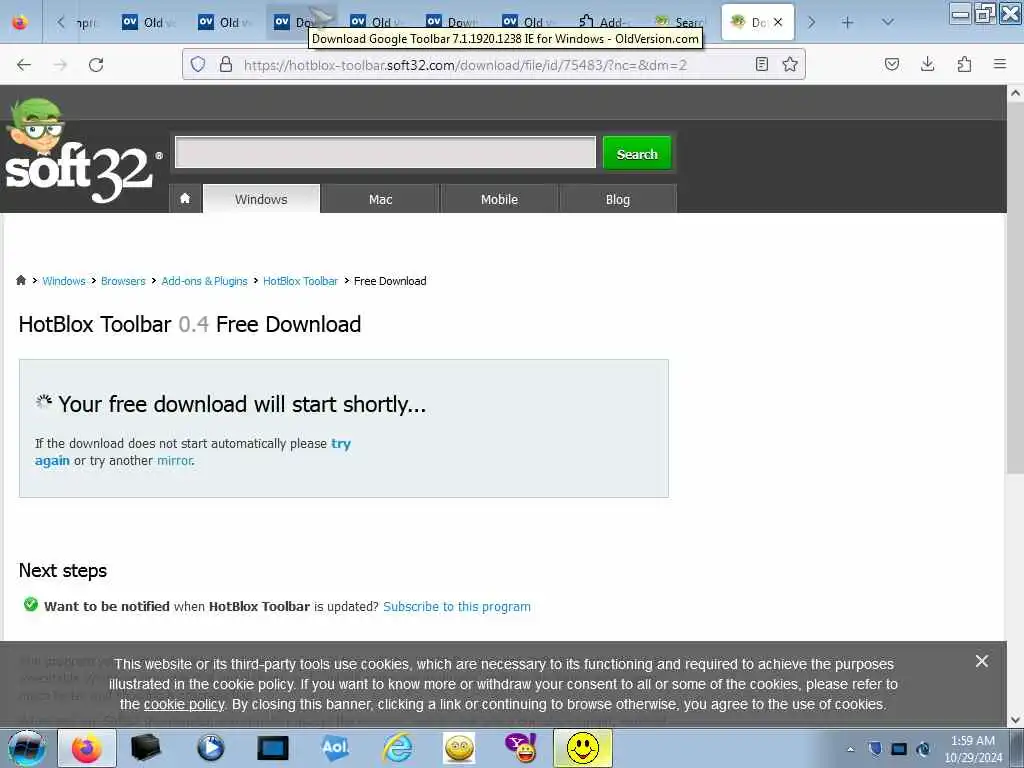The image size is (1024, 768).
Task: Select the Mobile navigation tab
Action: (x=499, y=199)
